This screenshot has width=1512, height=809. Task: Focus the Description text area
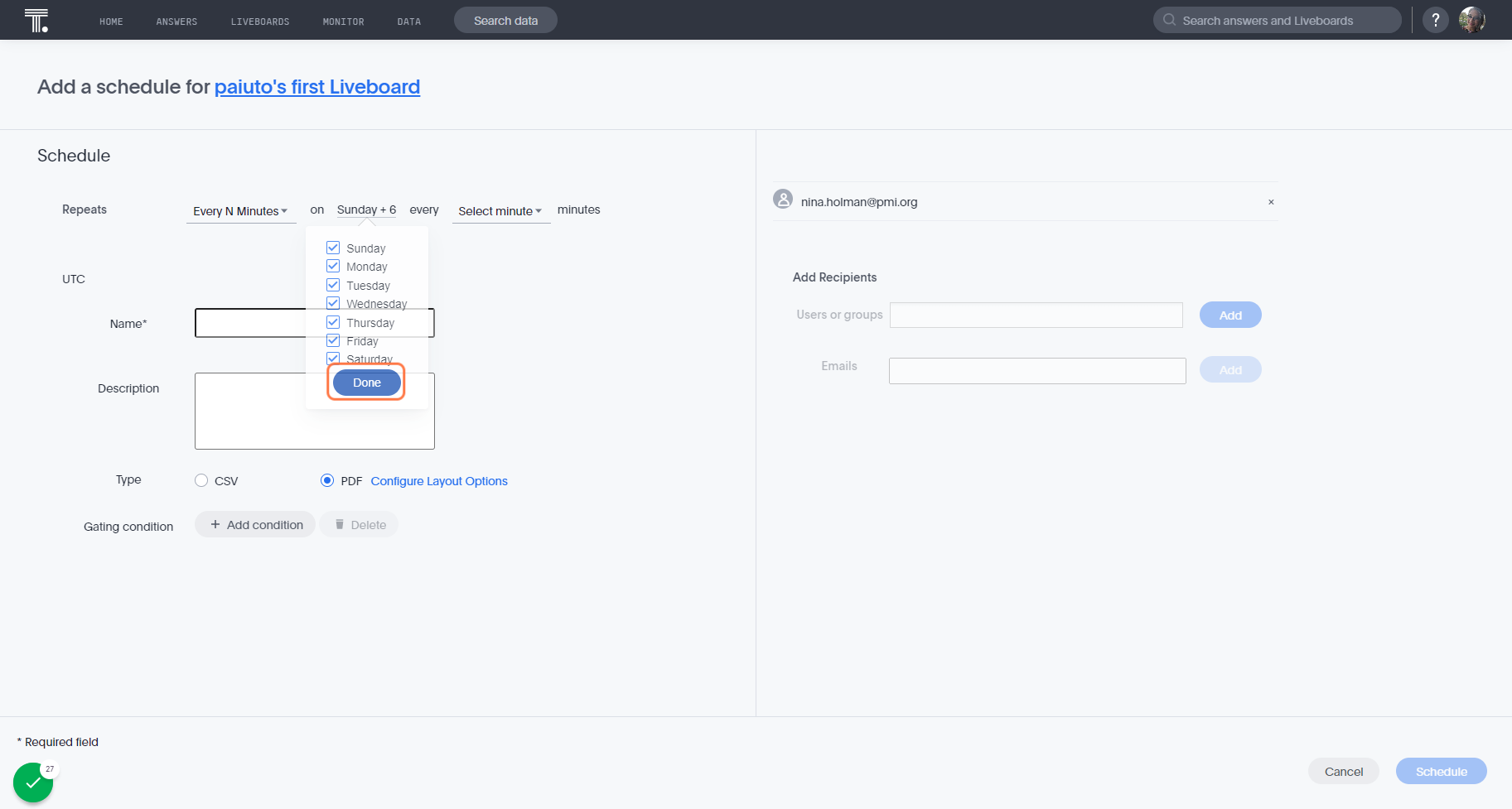tap(315, 411)
